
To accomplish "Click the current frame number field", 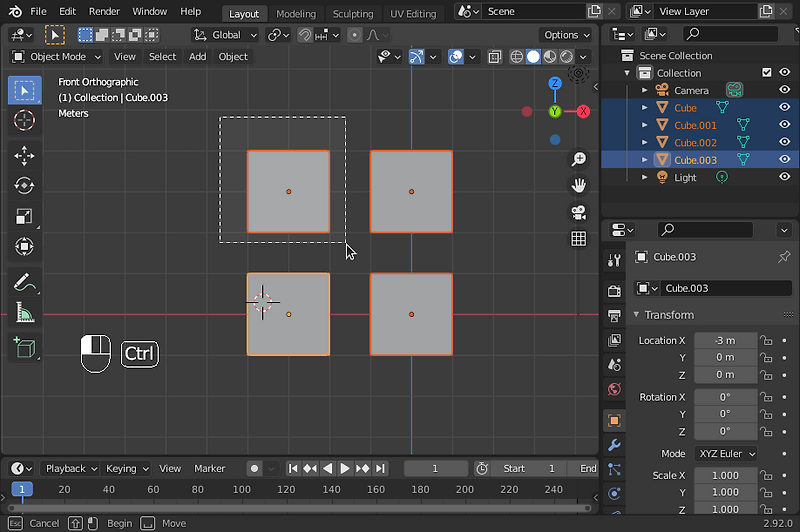I will pos(436,468).
